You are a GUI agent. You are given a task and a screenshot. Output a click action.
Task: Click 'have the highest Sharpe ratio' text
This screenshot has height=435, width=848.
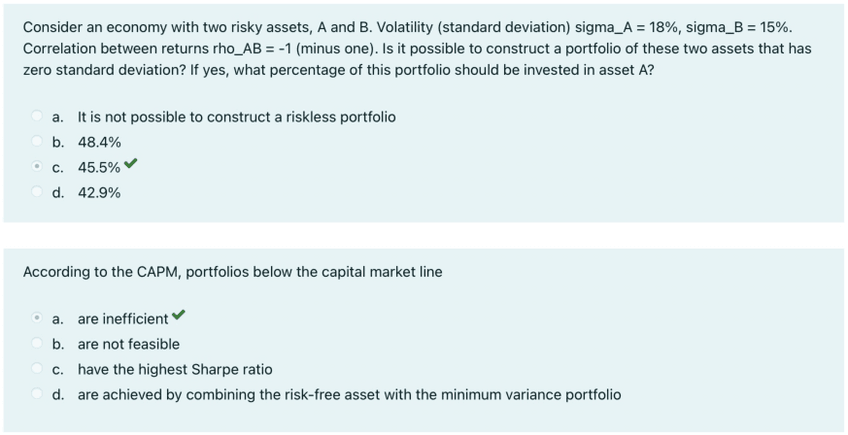pos(174,369)
